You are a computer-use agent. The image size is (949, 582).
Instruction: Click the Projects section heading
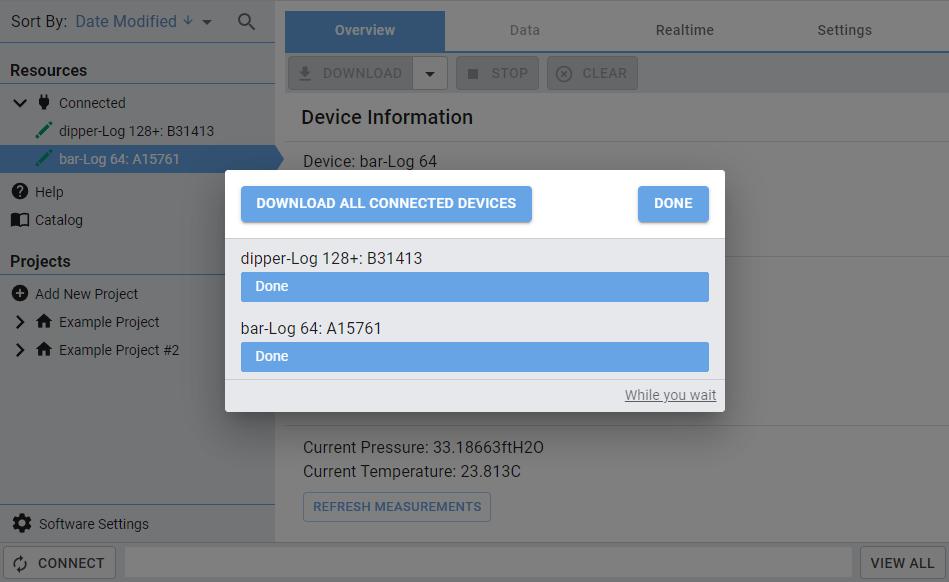40,261
